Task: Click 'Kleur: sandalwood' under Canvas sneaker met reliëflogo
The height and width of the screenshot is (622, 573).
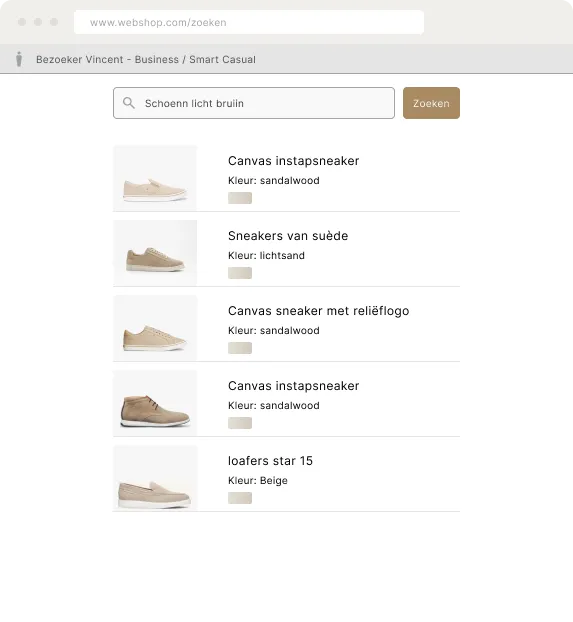Action: [274, 330]
